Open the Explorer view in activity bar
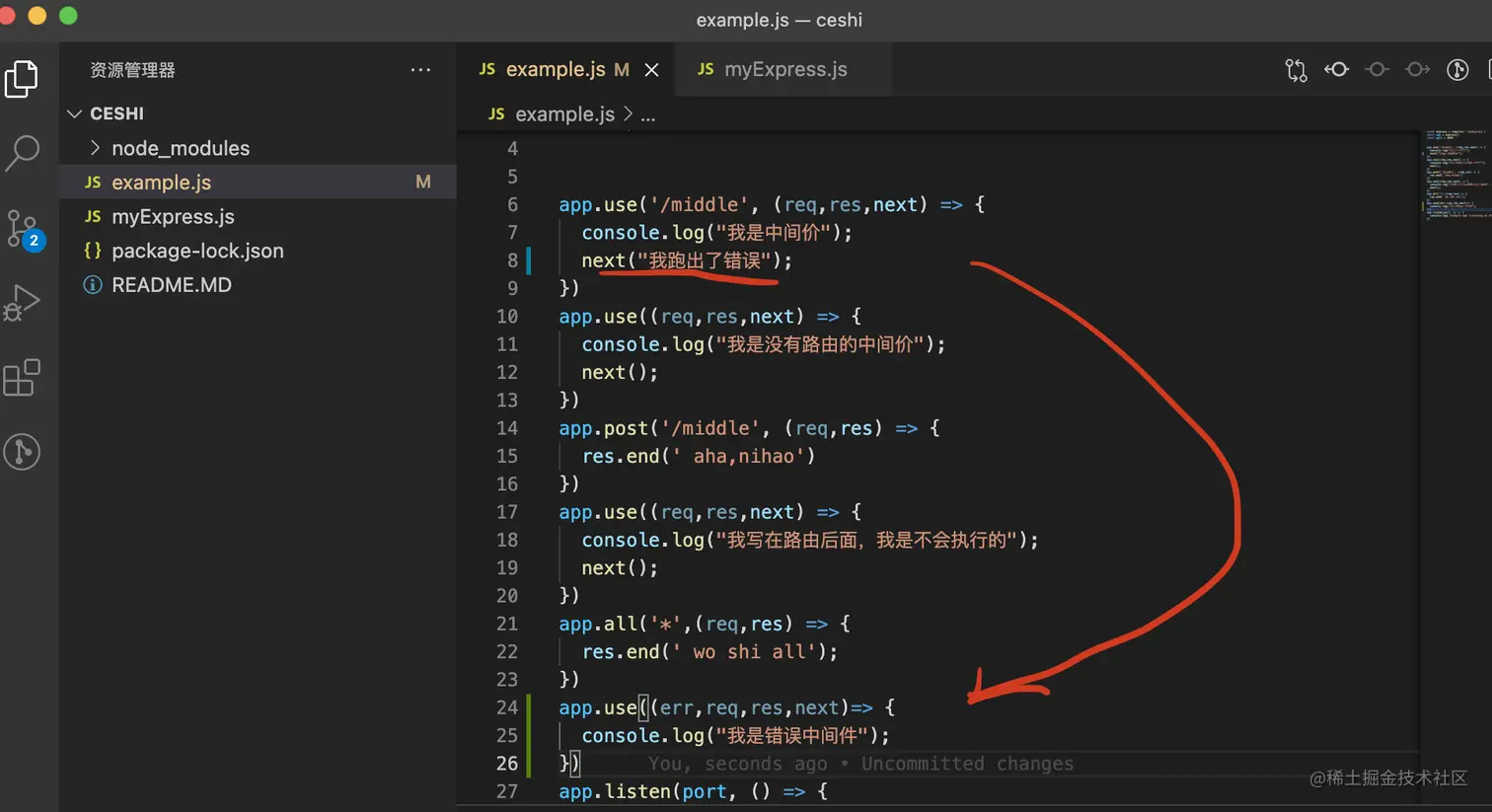This screenshot has height=812, width=1492. click(22, 79)
